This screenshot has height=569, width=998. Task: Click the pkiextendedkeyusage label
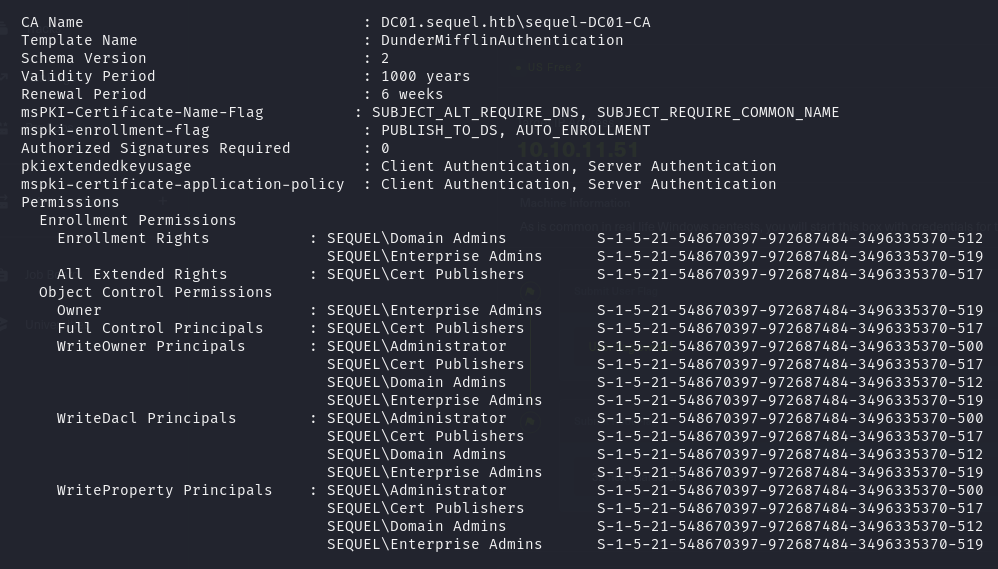(x=106, y=166)
